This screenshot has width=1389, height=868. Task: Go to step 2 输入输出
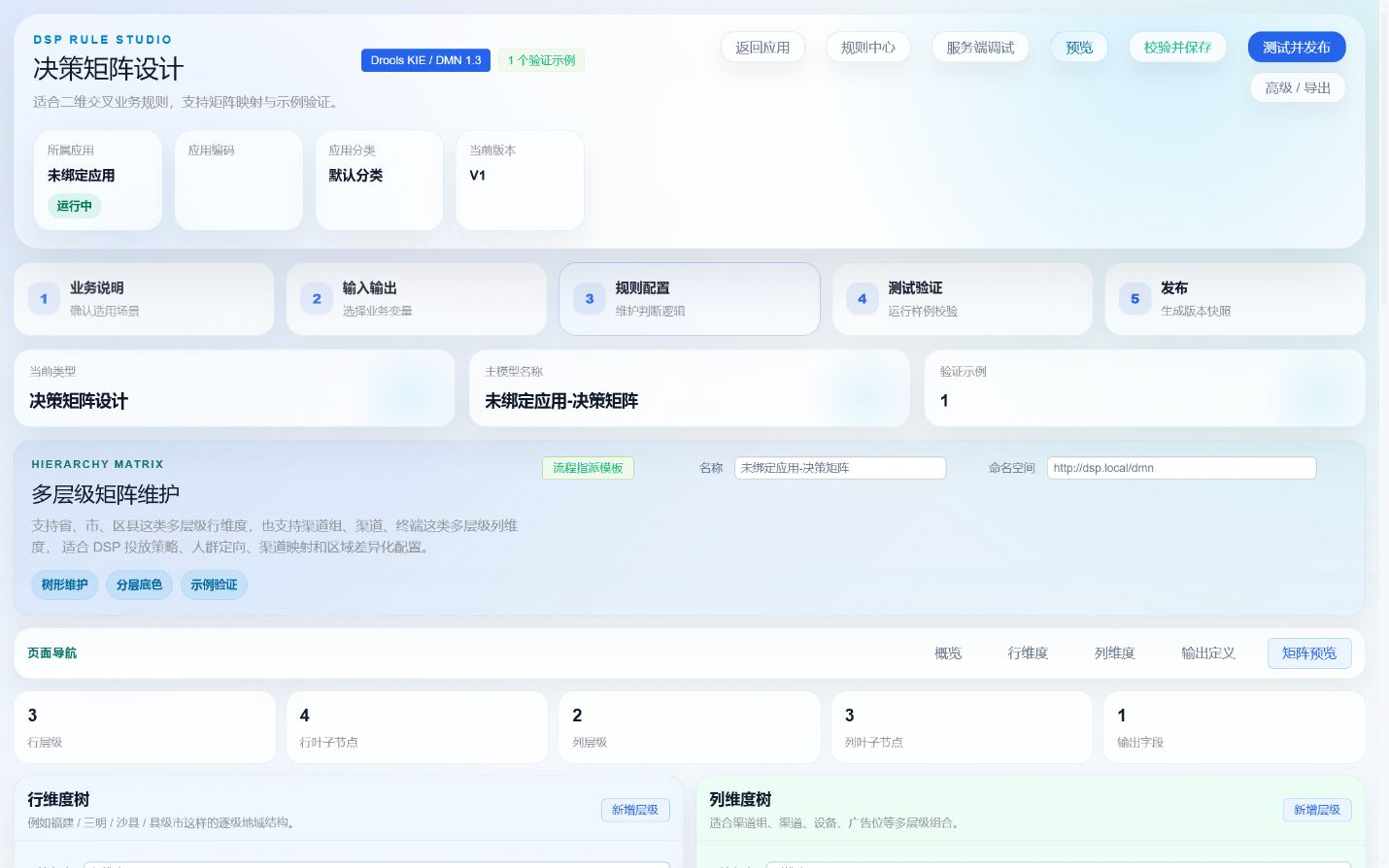click(x=417, y=299)
